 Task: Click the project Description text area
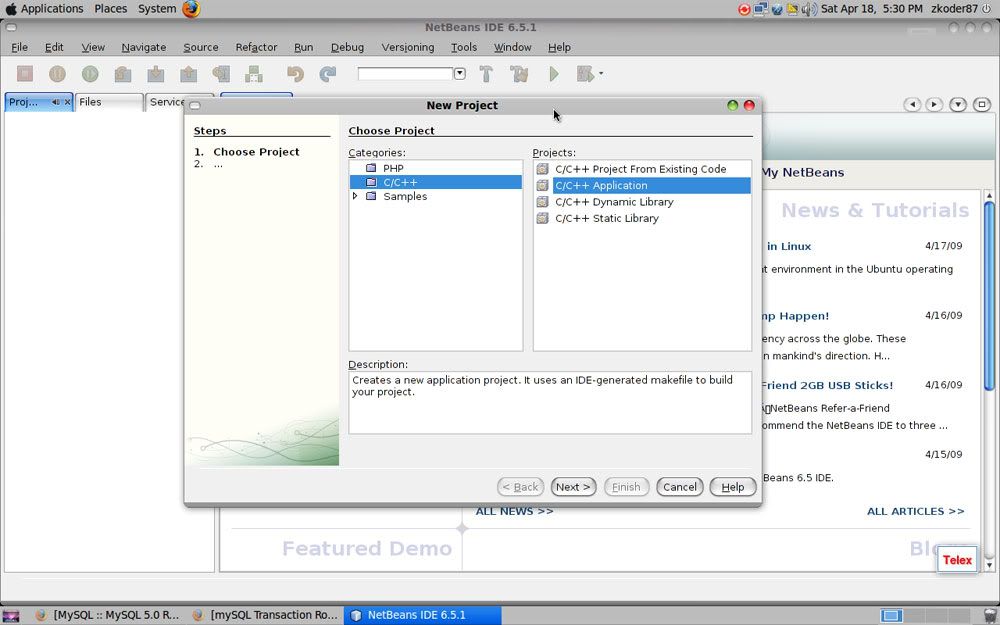click(550, 402)
